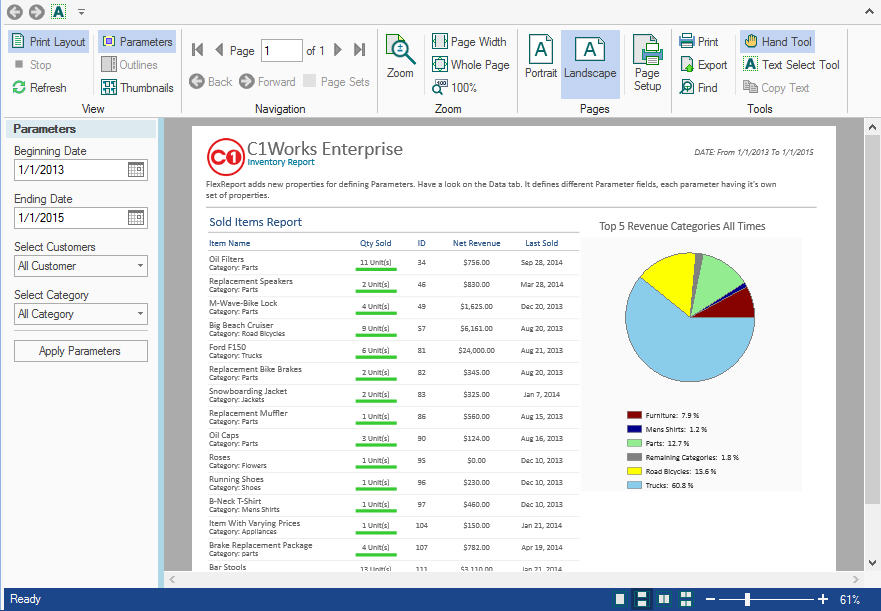The height and width of the screenshot is (611, 881).
Task: Open Ending Date calendar picker
Action: point(136,218)
